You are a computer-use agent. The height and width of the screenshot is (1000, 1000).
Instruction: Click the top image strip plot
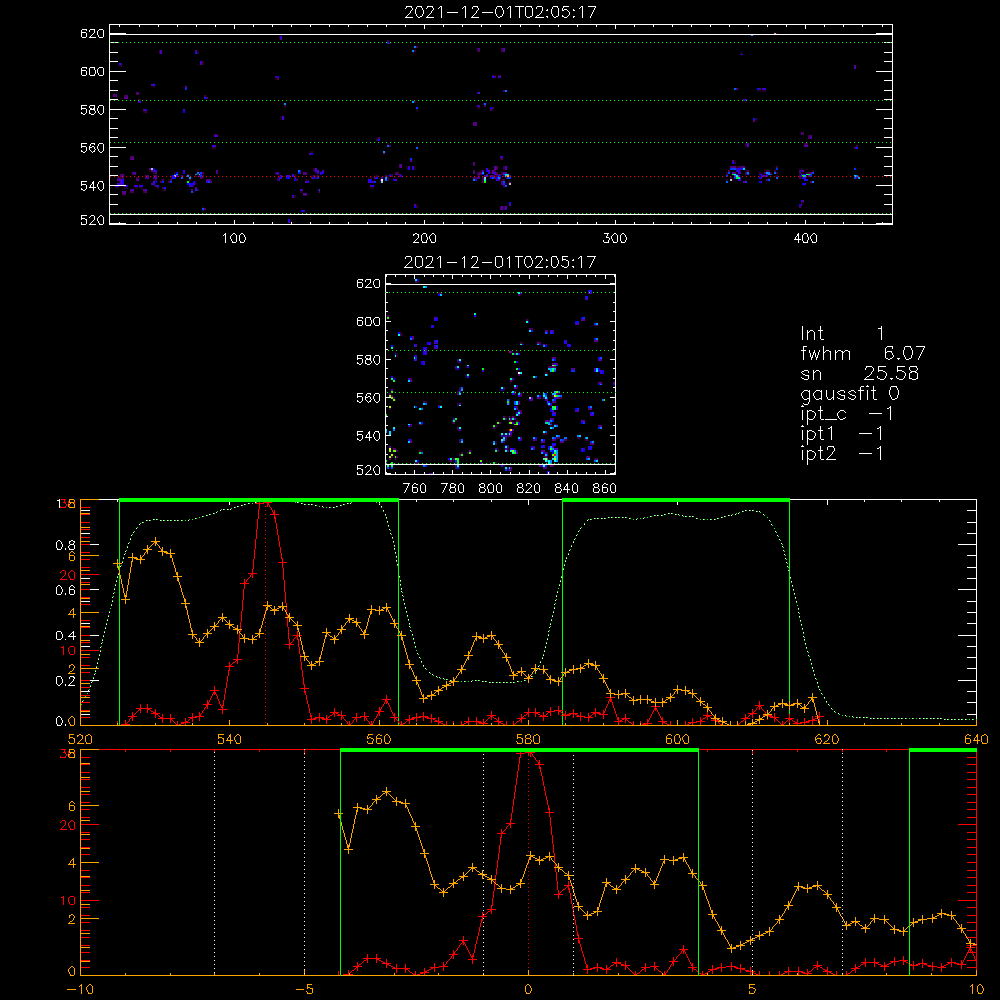click(501, 124)
